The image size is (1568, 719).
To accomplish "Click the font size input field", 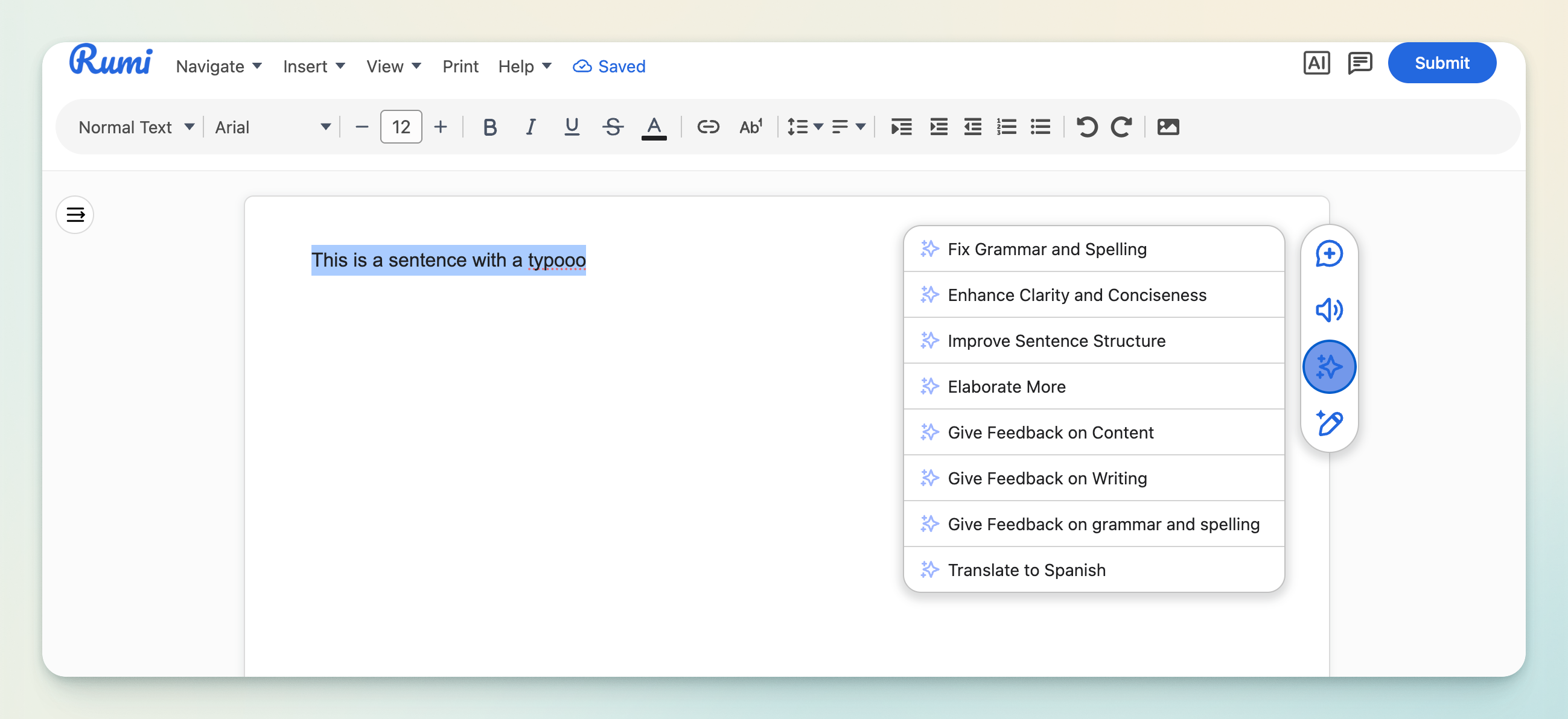I will point(401,127).
